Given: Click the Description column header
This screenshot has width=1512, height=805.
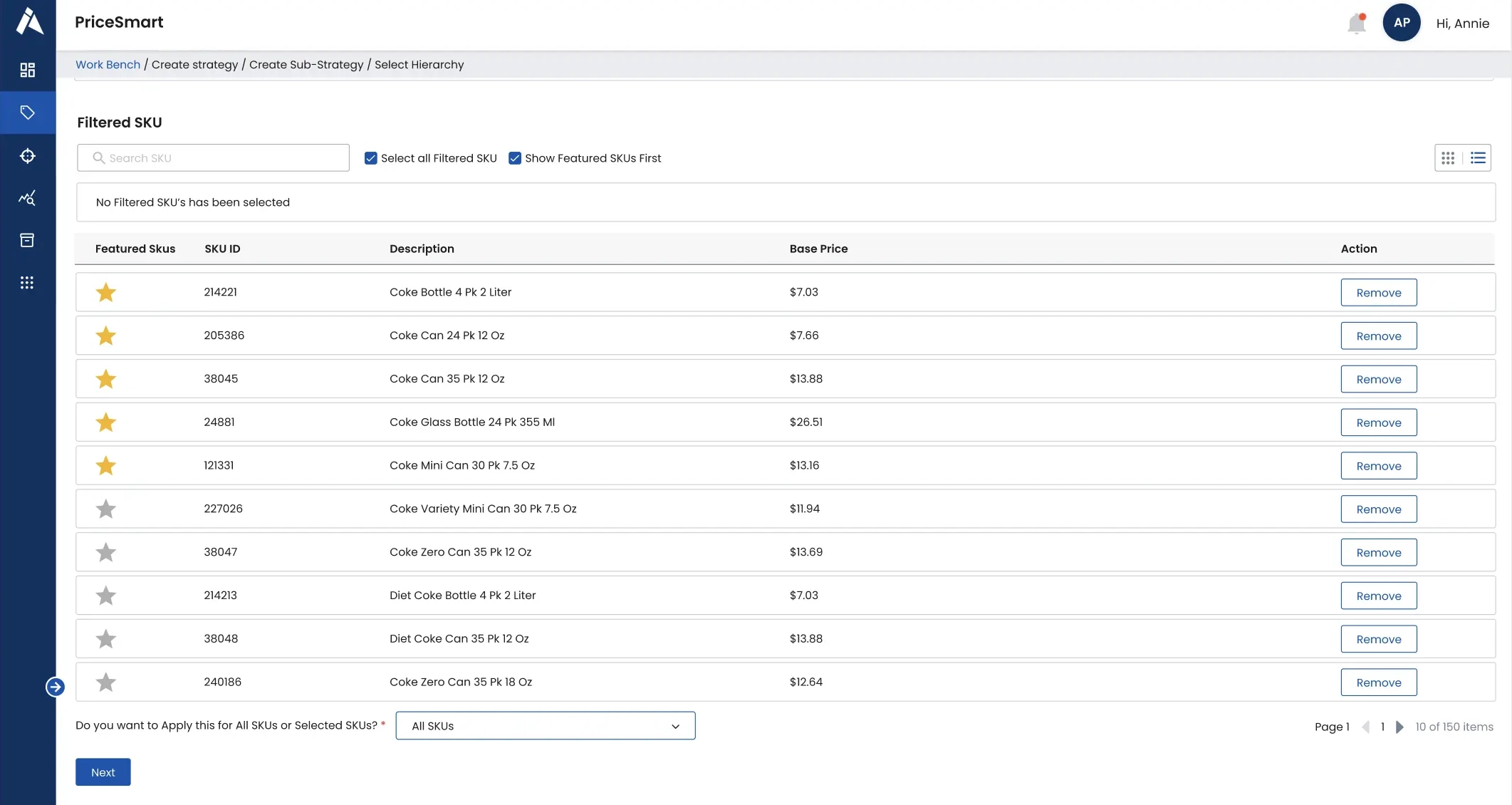Looking at the screenshot, I should click(x=422, y=249).
